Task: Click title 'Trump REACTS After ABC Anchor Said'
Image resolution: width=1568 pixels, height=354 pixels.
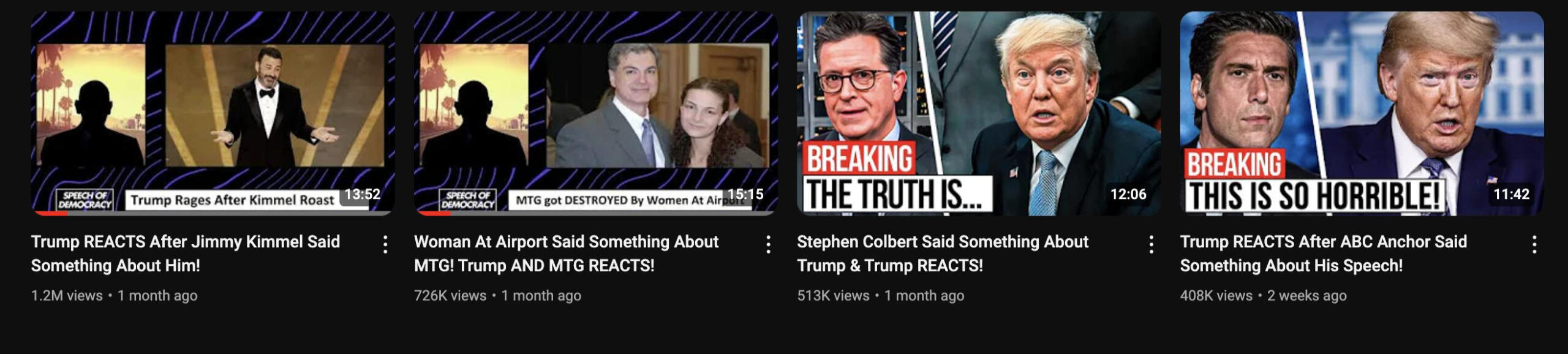Action: 1324,242
